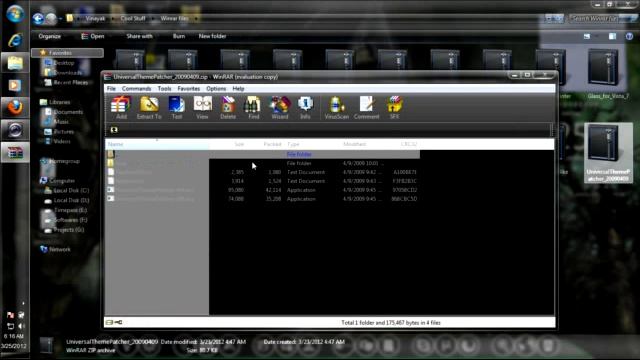
Task: Create a New folder in Explorer
Action: 212,36
